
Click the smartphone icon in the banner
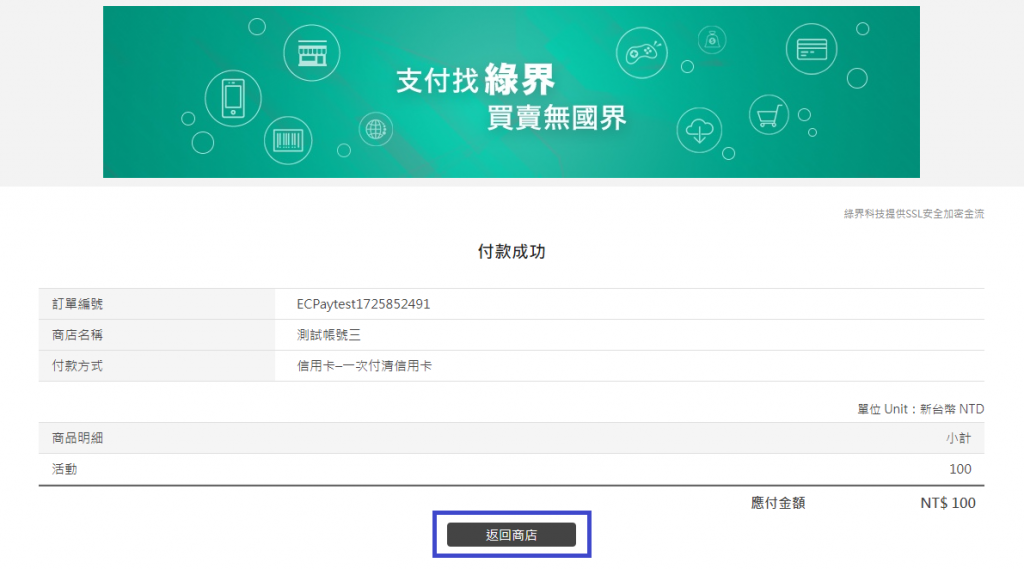tap(233, 98)
